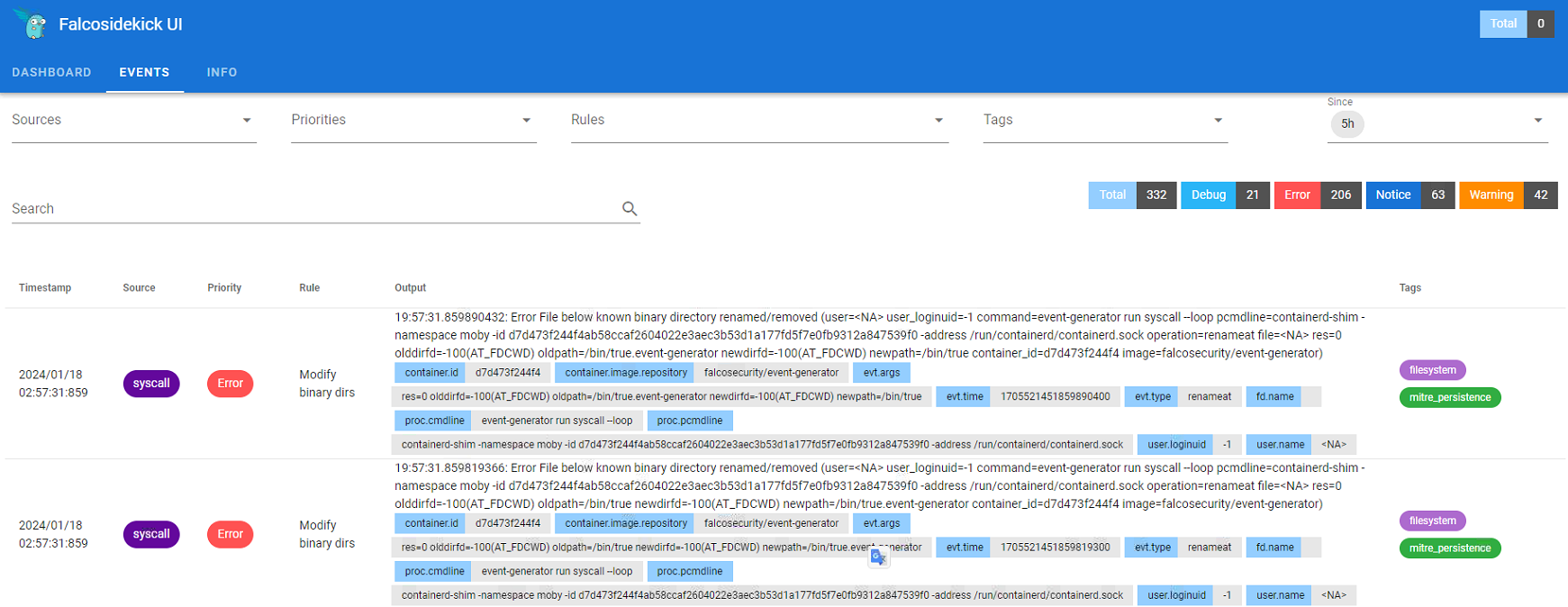Click the translate icon over the event output
This screenshot has height=607, width=1568.
click(x=878, y=558)
